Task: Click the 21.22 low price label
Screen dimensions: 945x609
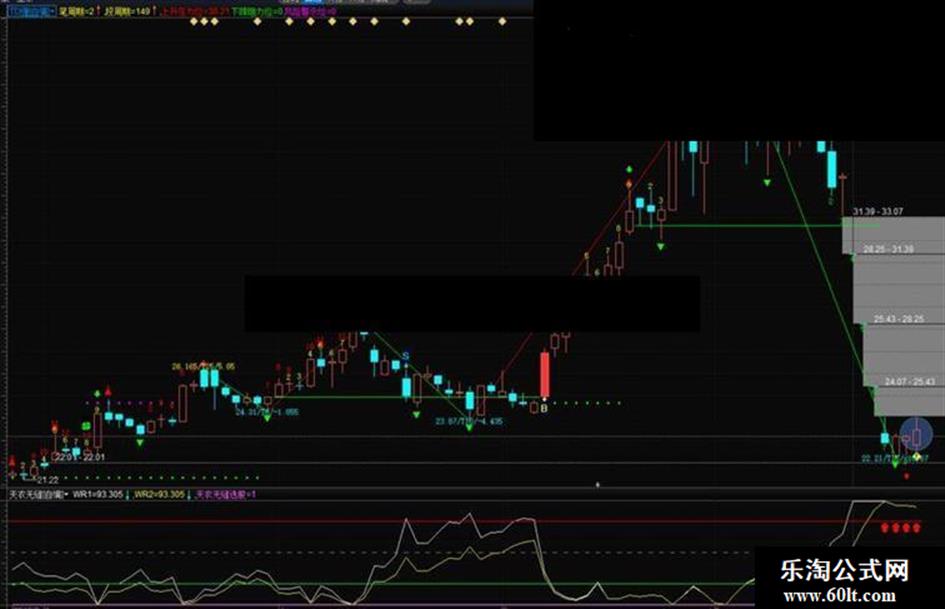Action: tap(48, 480)
